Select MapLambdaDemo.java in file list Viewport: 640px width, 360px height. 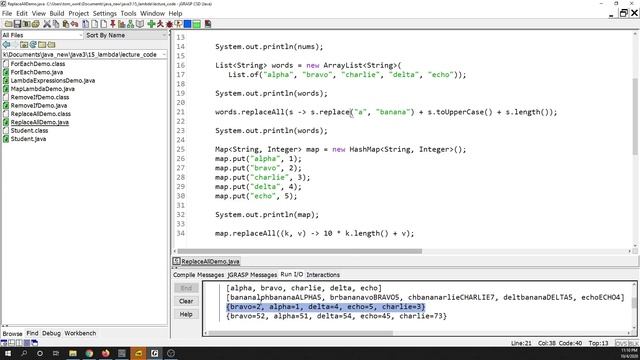coord(42,89)
